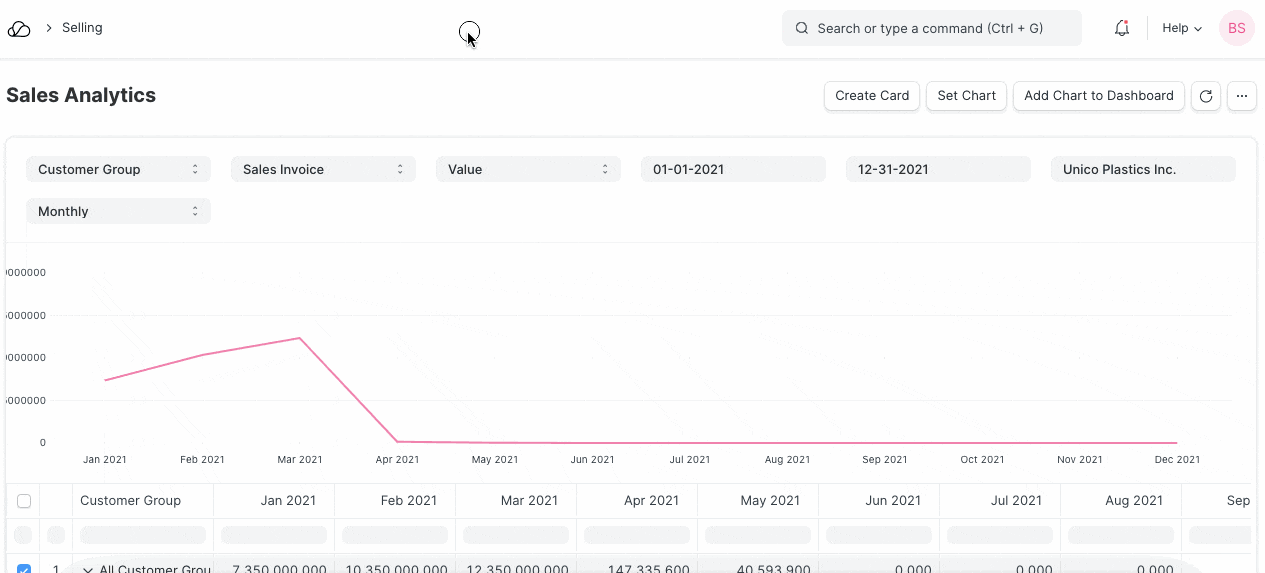Open the Customer Group tree type dropdown
This screenshot has width=1265, height=573.
point(118,170)
